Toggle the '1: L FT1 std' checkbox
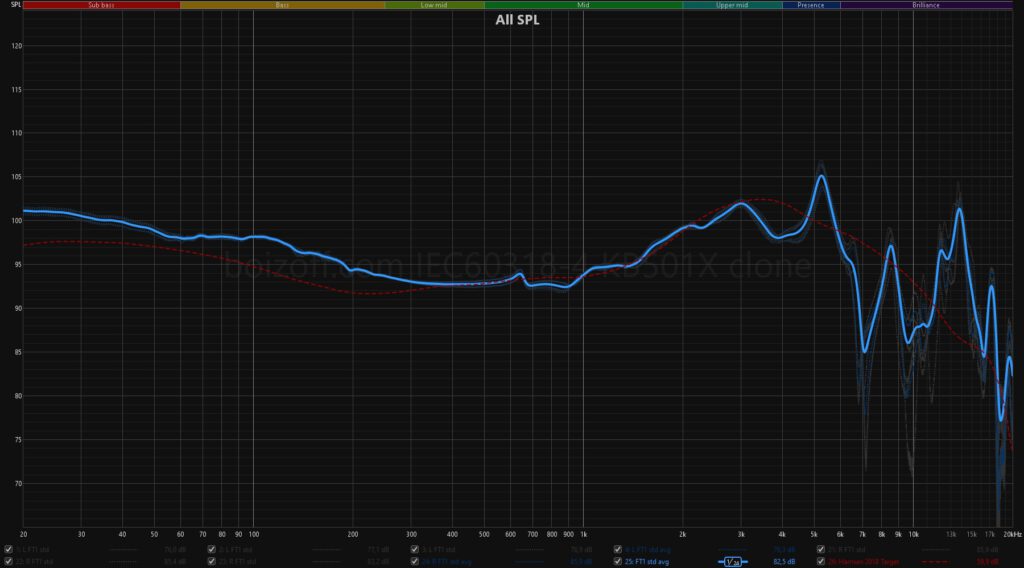1024x568 pixels. pyautogui.click(x=8, y=550)
